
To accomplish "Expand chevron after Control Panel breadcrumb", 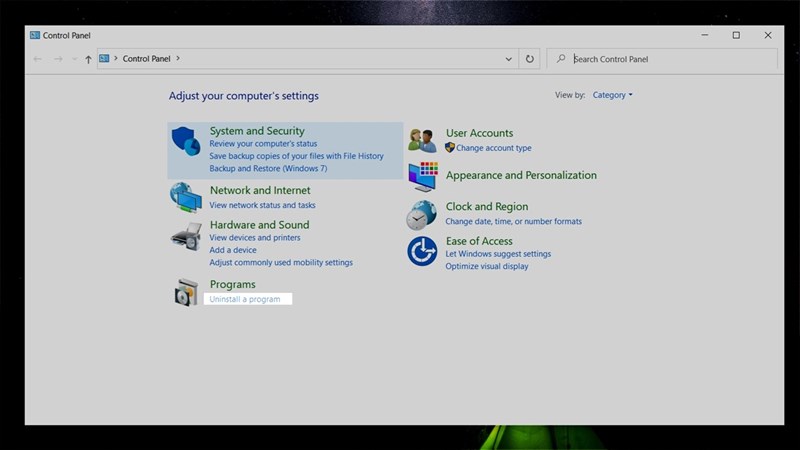I will 178,58.
